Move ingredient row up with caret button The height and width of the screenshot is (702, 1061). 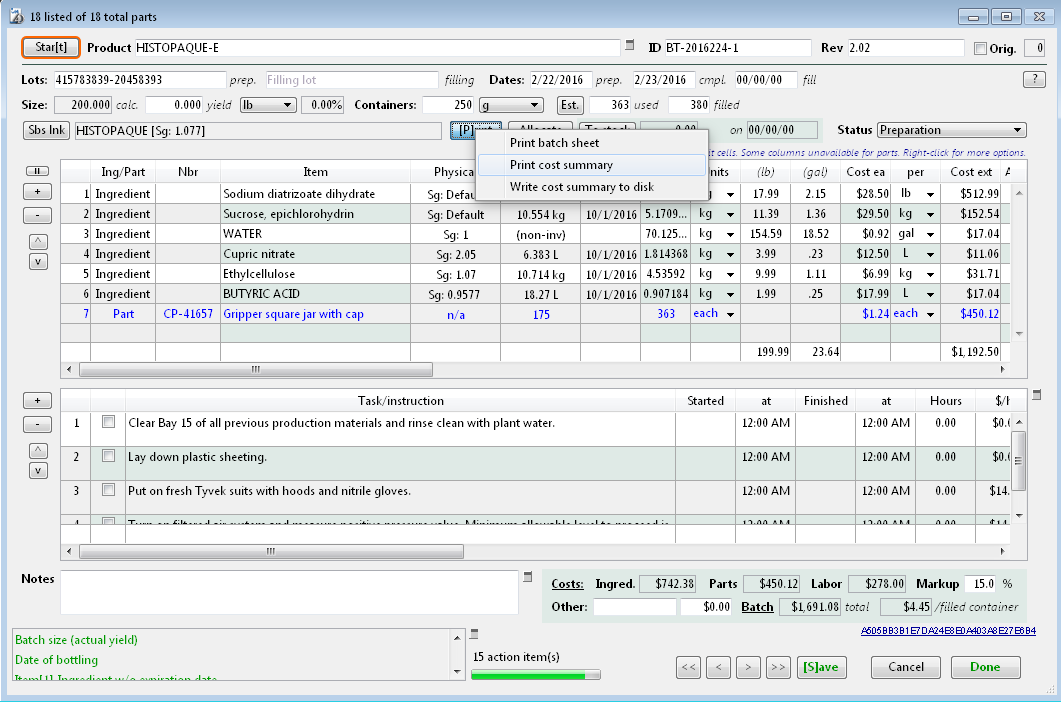[39, 241]
